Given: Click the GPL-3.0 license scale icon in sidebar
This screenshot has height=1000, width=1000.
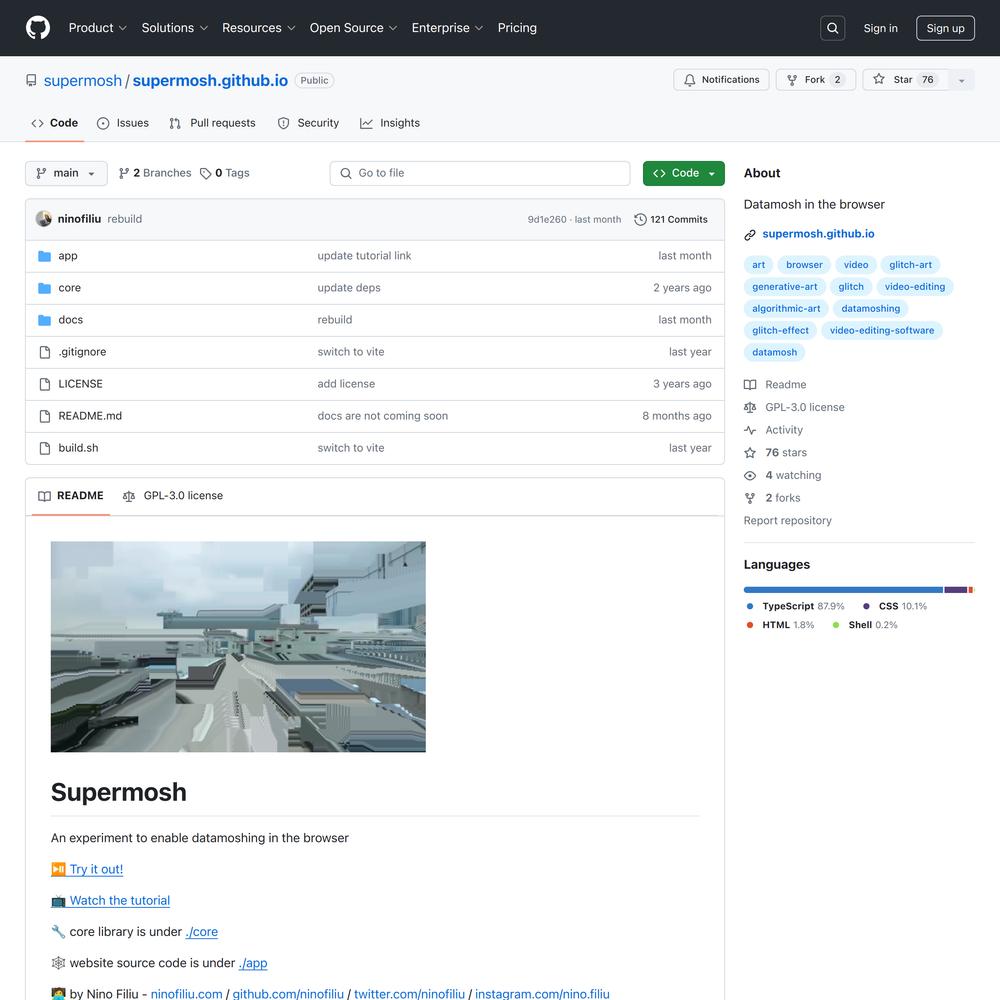Looking at the screenshot, I should [x=750, y=408].
